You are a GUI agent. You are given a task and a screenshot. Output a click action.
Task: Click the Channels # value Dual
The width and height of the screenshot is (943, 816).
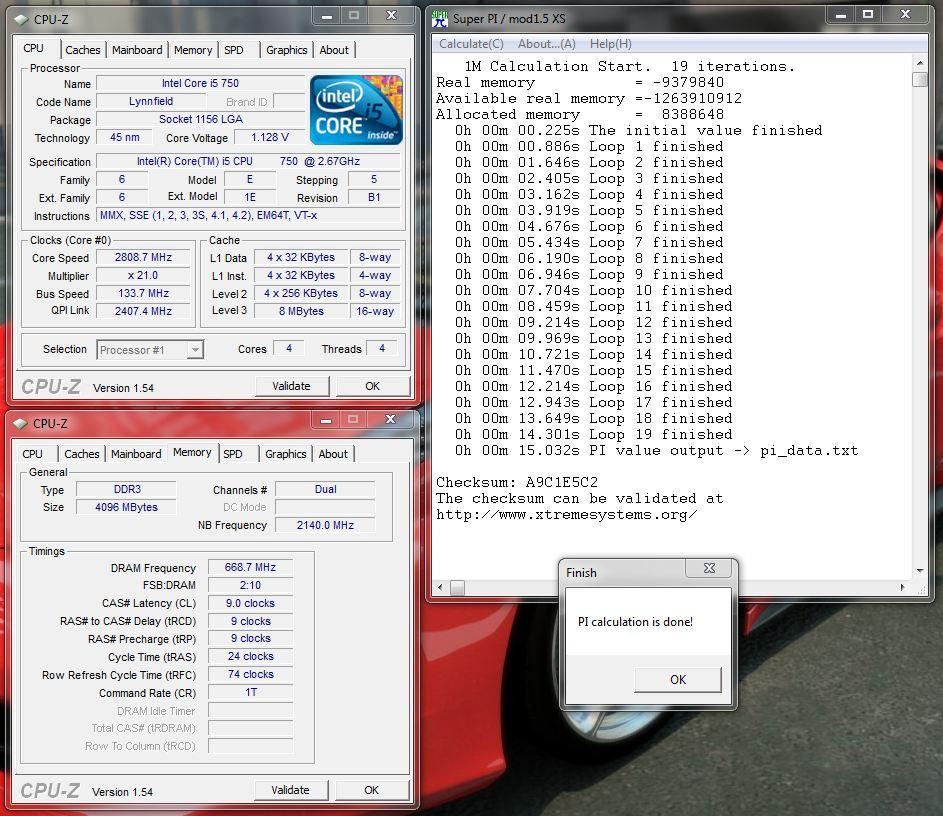325,489
